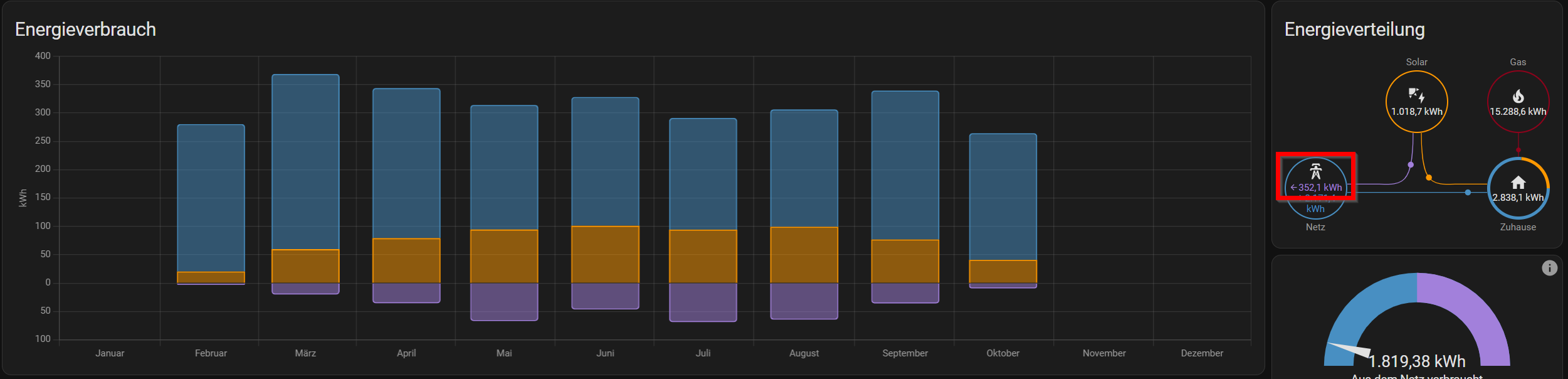Select the blue Juni grid consumption bar
Screen dimensions: 1568x379
coord(605,162)
